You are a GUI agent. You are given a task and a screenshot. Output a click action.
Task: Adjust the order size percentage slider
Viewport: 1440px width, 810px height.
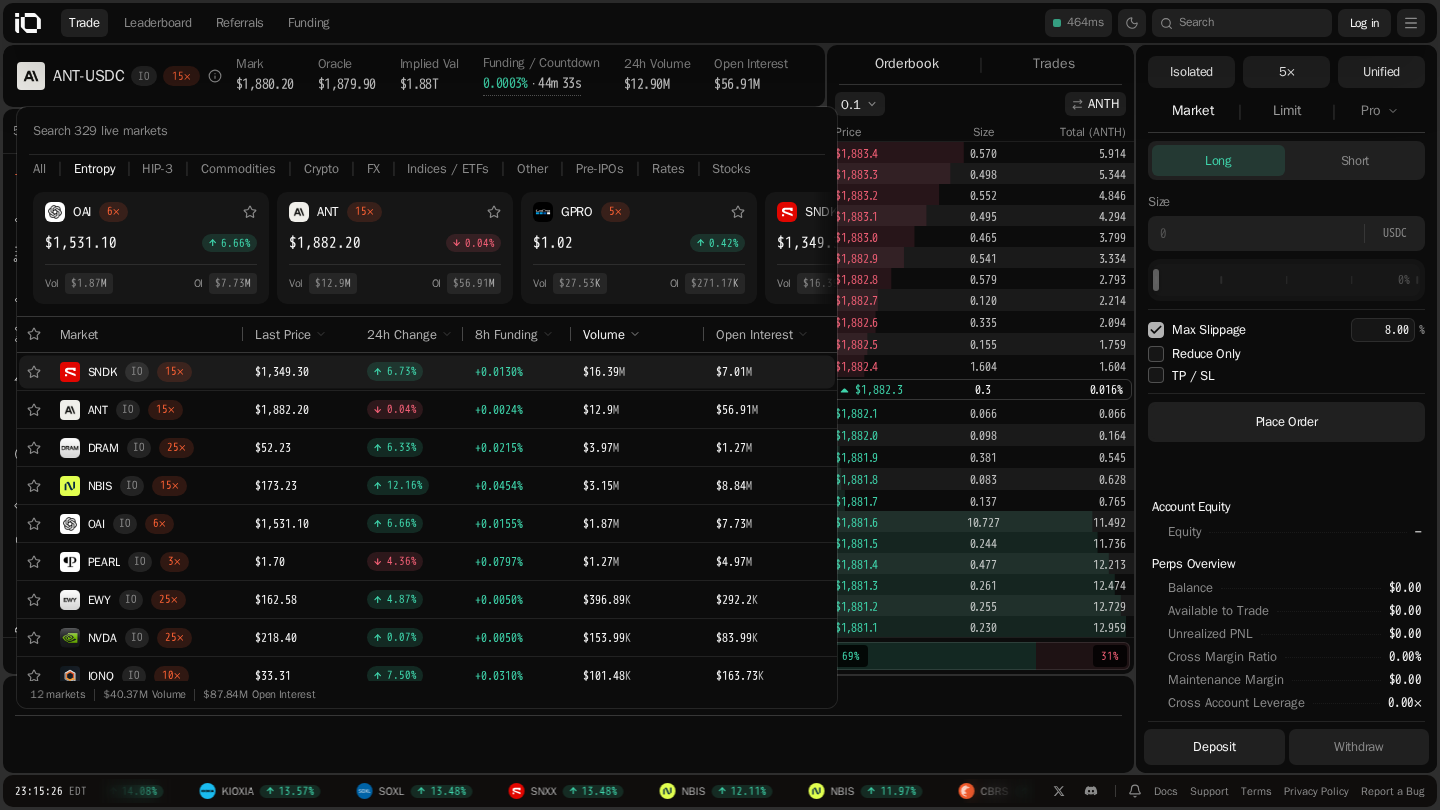1286,280
